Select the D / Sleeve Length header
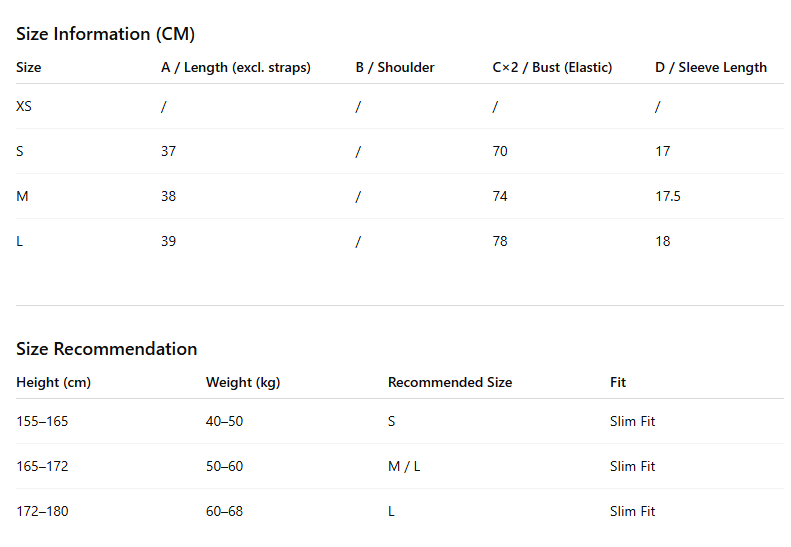This screenshot has height=547, width=791. (x=711, y=67)
